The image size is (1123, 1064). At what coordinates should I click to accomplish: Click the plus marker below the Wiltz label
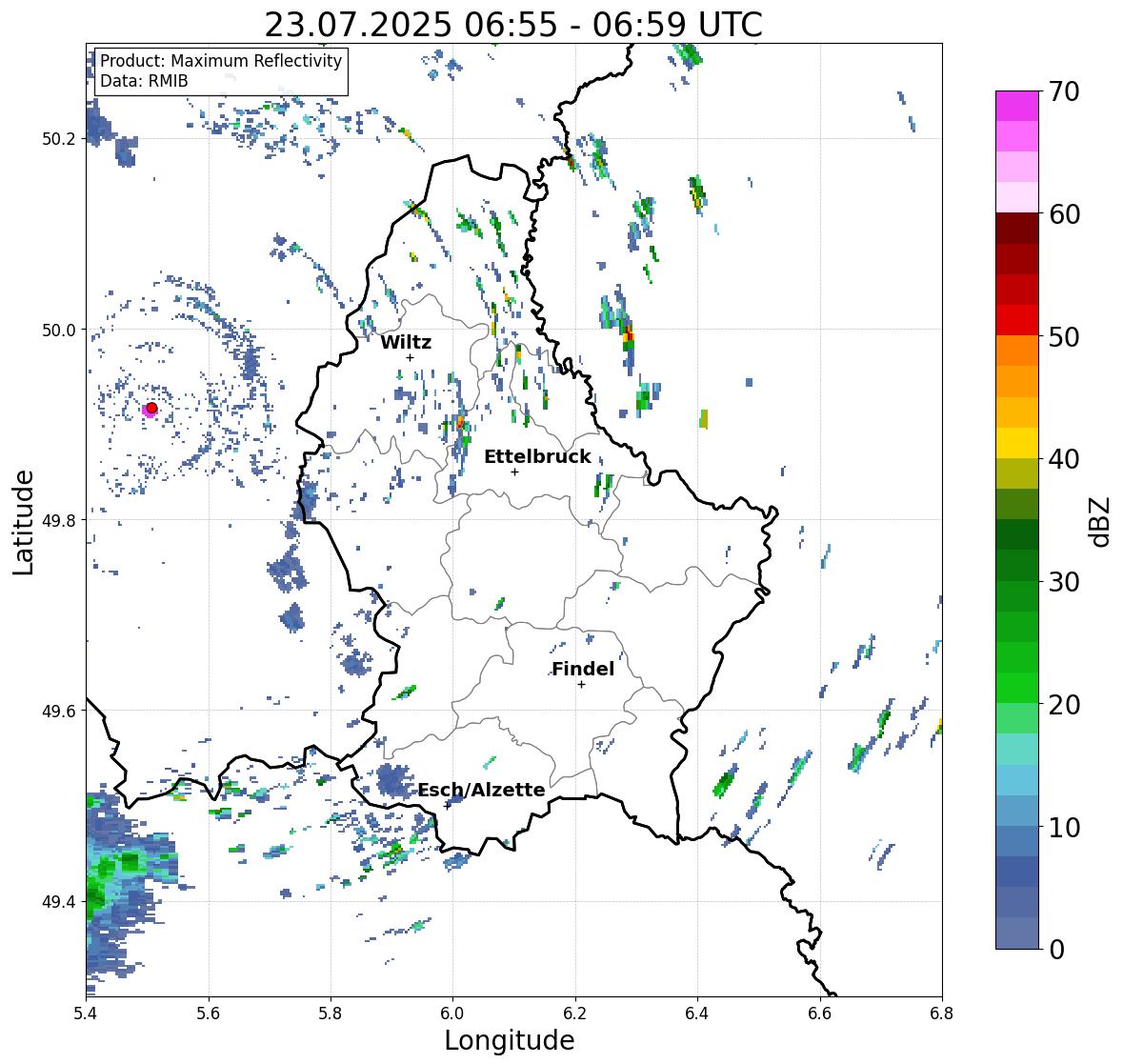click(x=410, y=357)
